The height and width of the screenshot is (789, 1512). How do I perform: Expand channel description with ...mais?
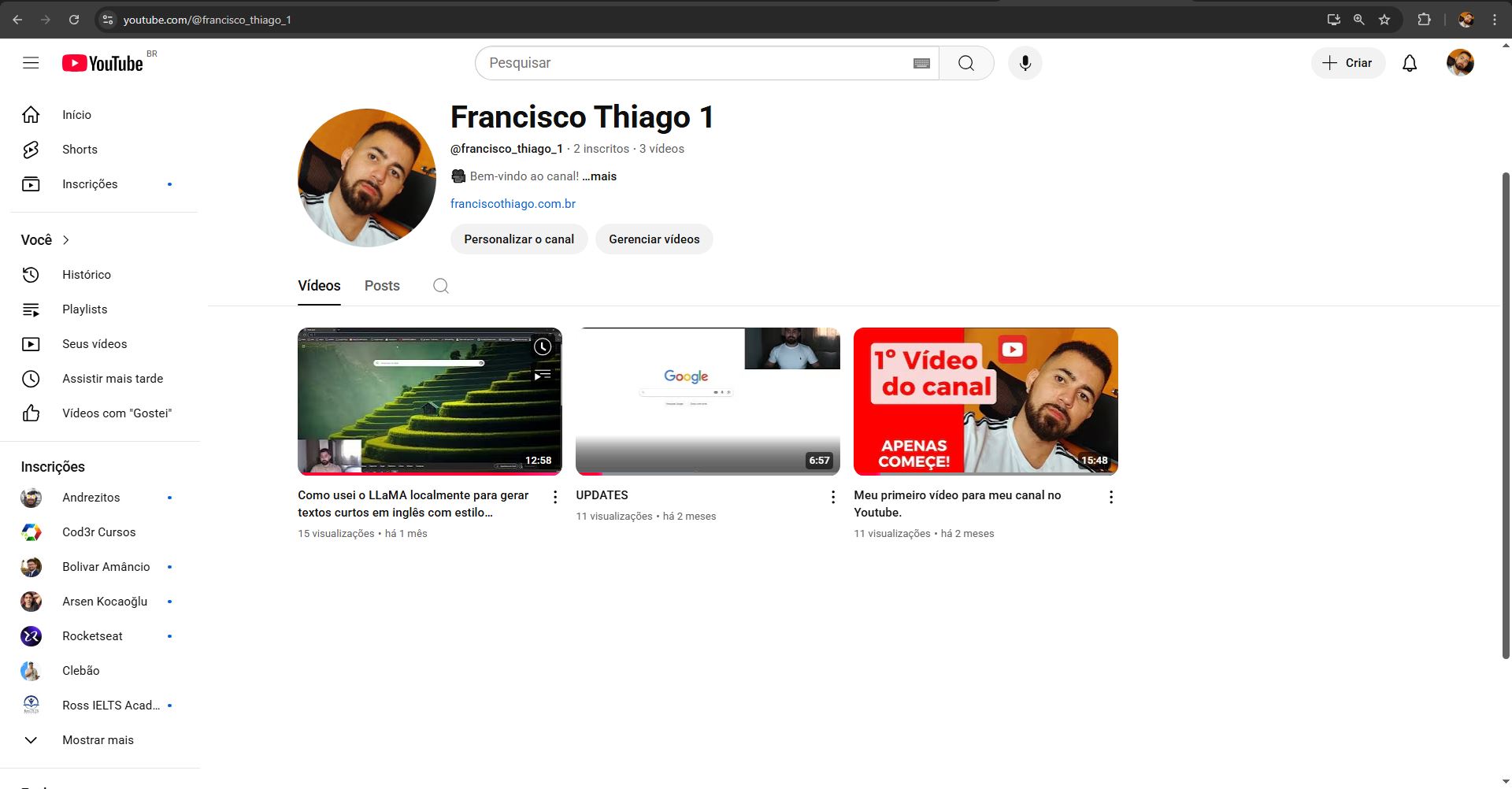(x=598, y=176)
